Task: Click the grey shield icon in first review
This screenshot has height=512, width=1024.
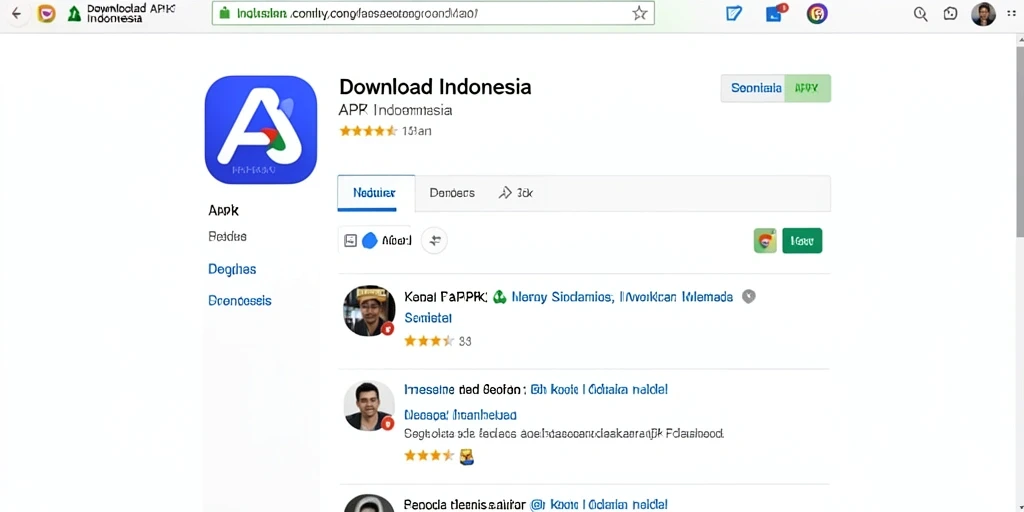Action: [748, 297]
